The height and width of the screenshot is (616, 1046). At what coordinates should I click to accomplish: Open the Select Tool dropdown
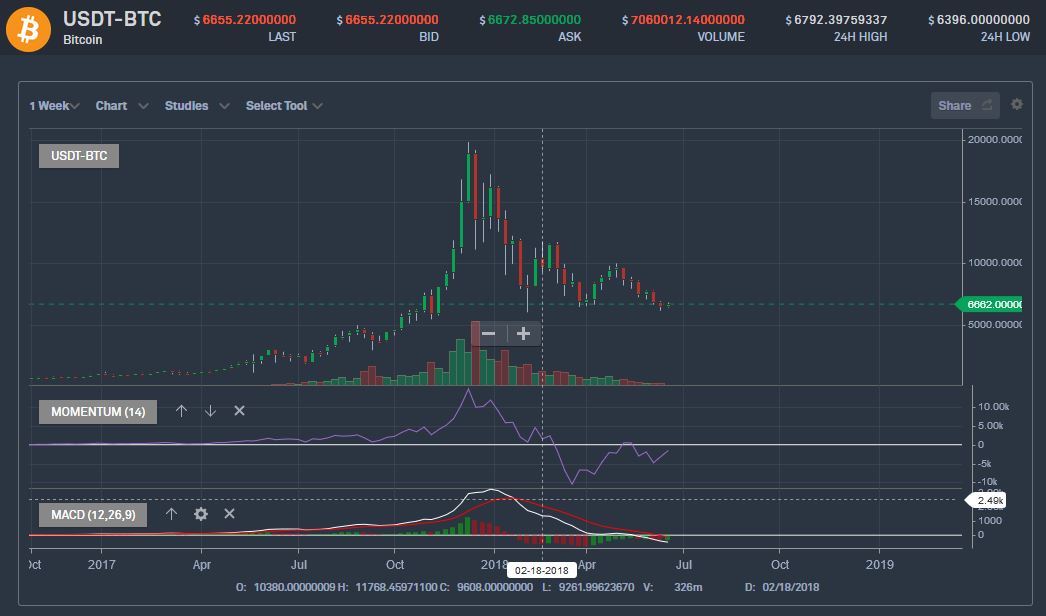[x=284, y=105]
